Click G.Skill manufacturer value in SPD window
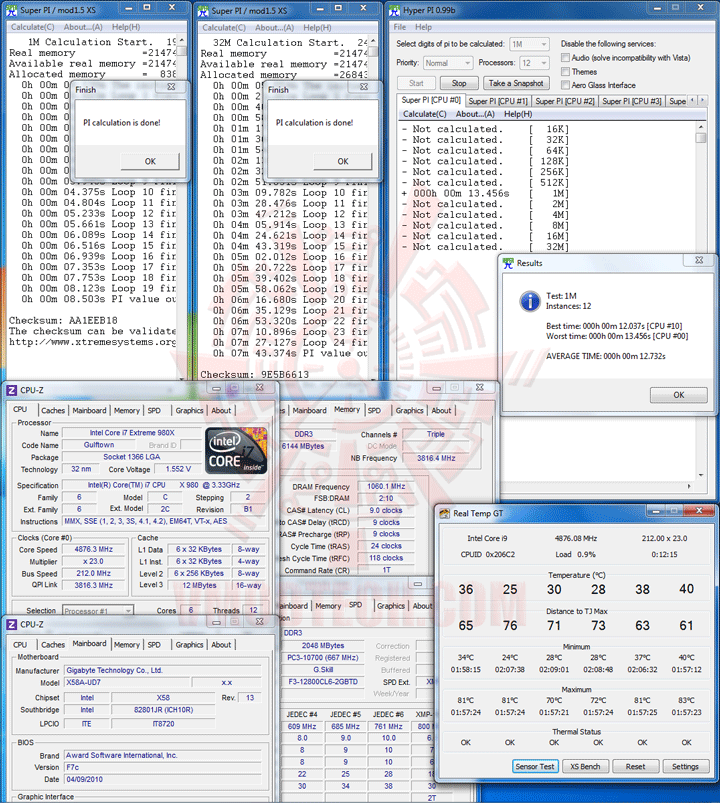The image size is (720, 803). tap(323, 670)
